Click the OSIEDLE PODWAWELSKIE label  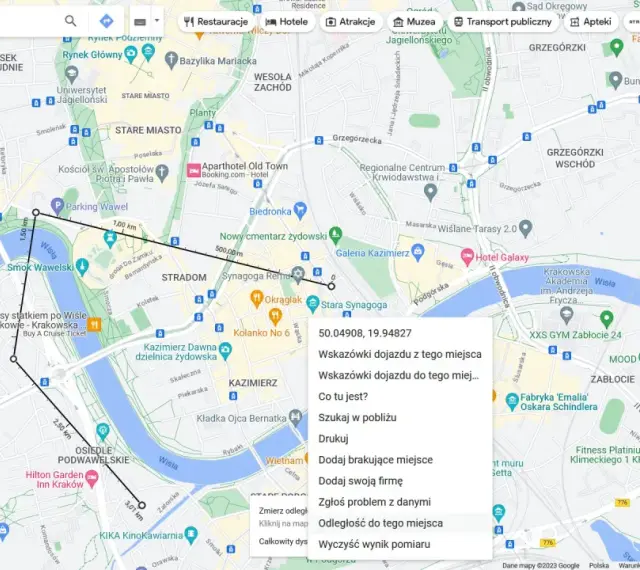click(93, 455)
